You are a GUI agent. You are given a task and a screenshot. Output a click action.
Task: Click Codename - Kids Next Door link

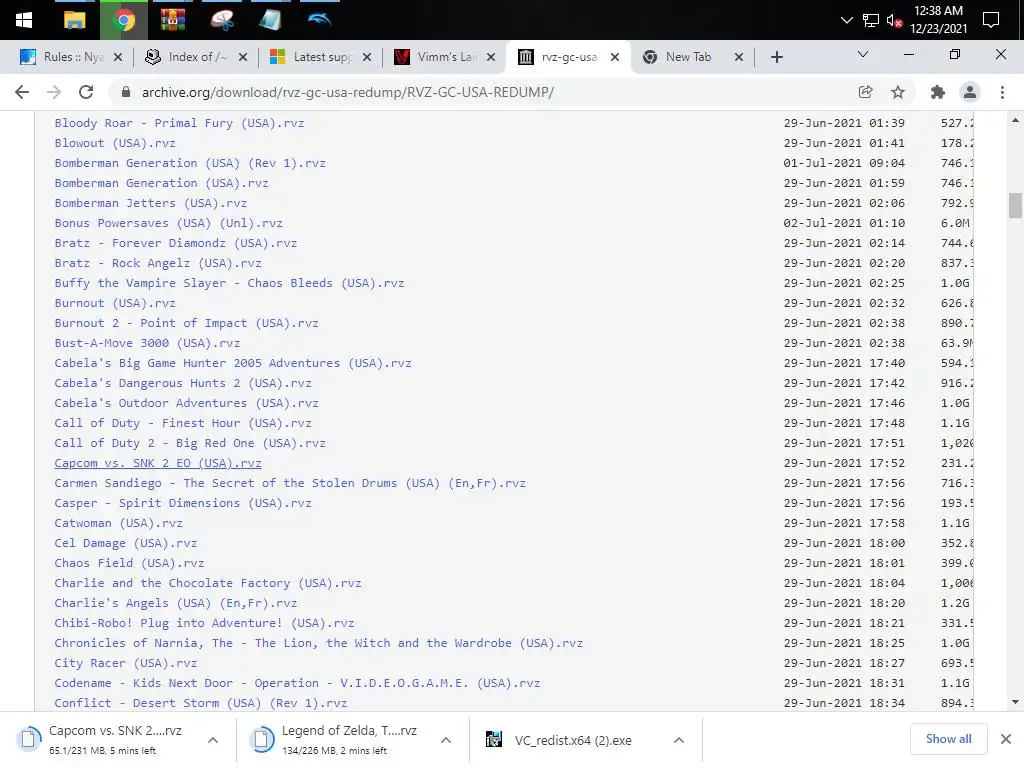(297, 683)
